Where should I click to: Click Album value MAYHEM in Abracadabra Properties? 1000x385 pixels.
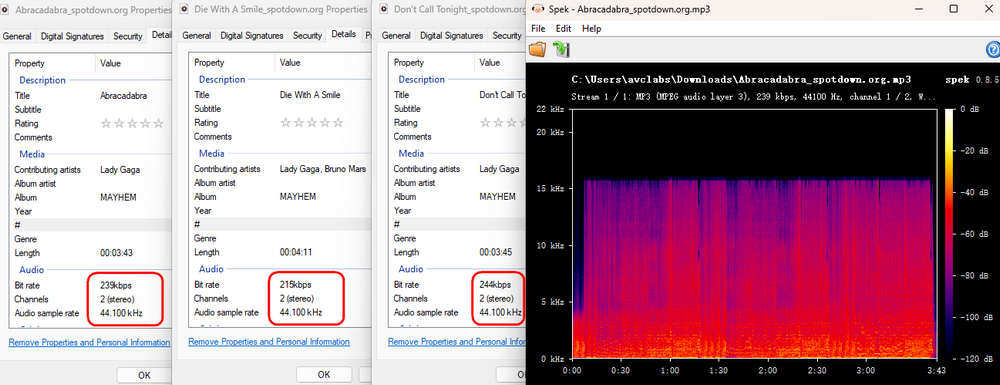(118, 197)
